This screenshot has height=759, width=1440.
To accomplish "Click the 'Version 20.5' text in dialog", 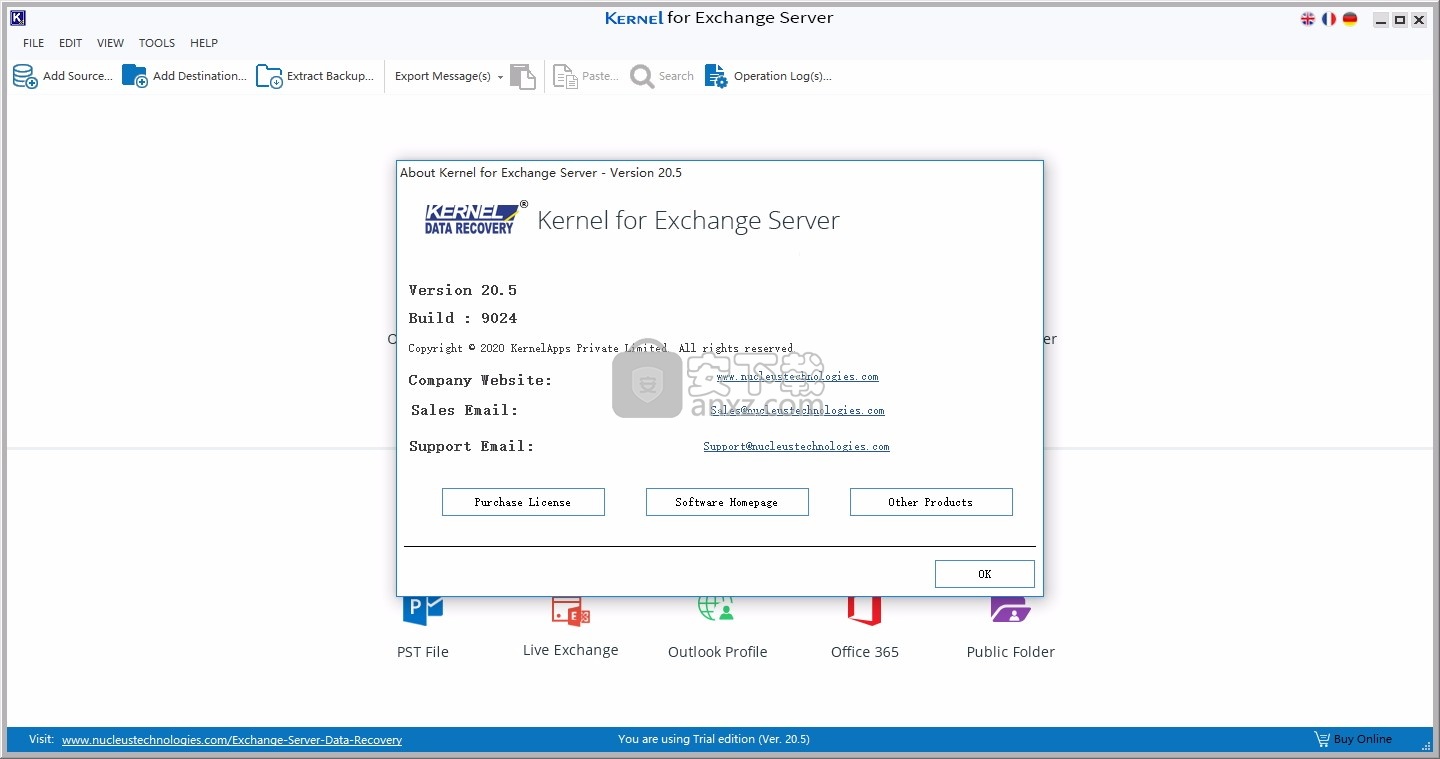I will (x=463, y=290).
